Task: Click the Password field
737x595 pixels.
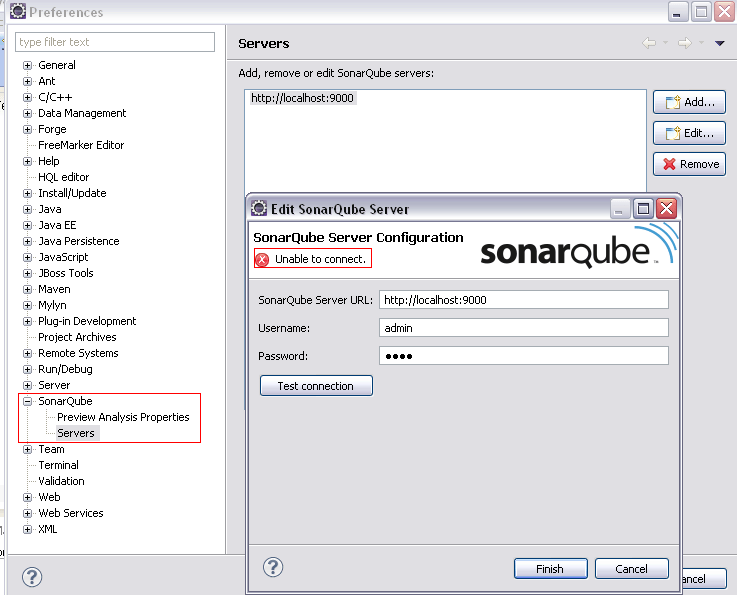Action: [524, 356]
